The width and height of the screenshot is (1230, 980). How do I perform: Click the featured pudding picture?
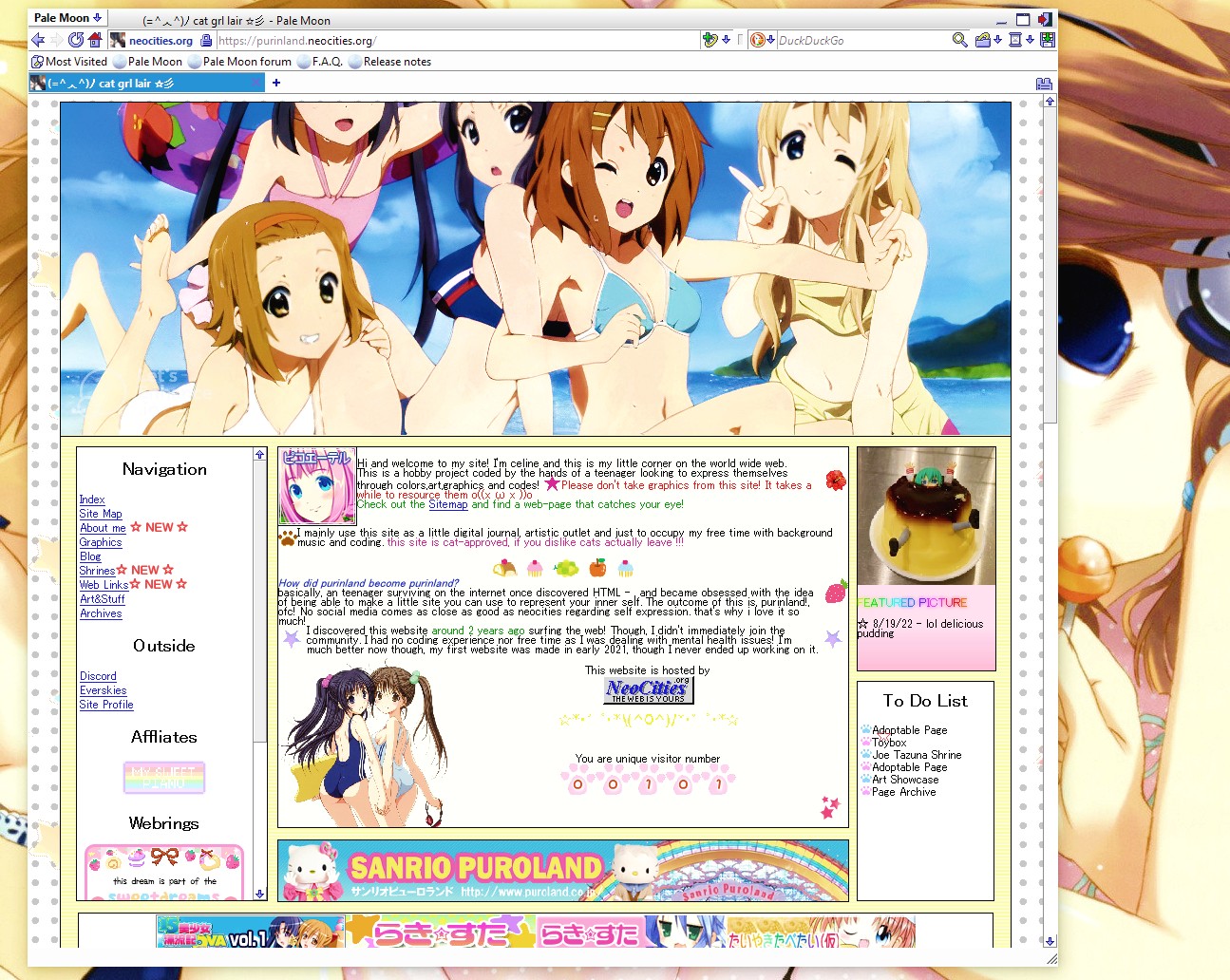(926, 516)
